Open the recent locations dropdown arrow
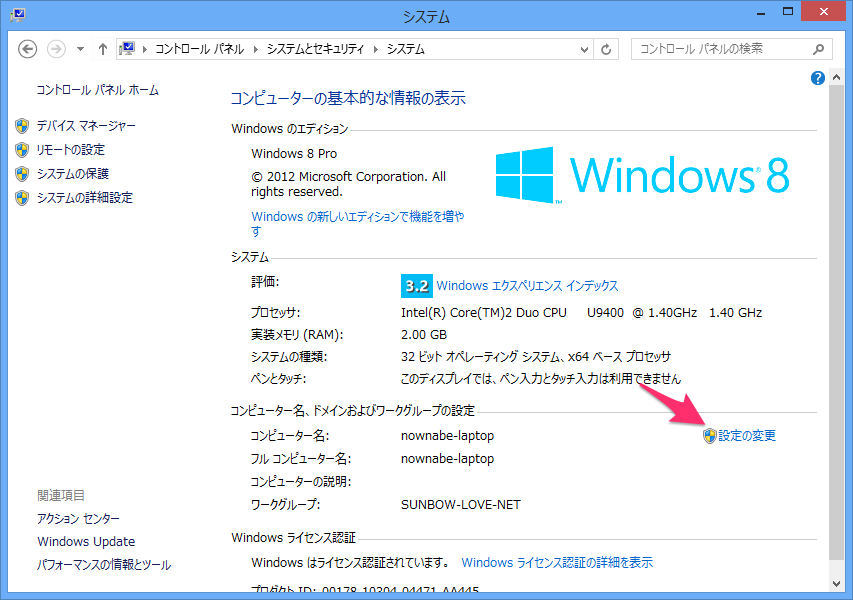Viewport: 853px width, 600px height. point(81,50)
